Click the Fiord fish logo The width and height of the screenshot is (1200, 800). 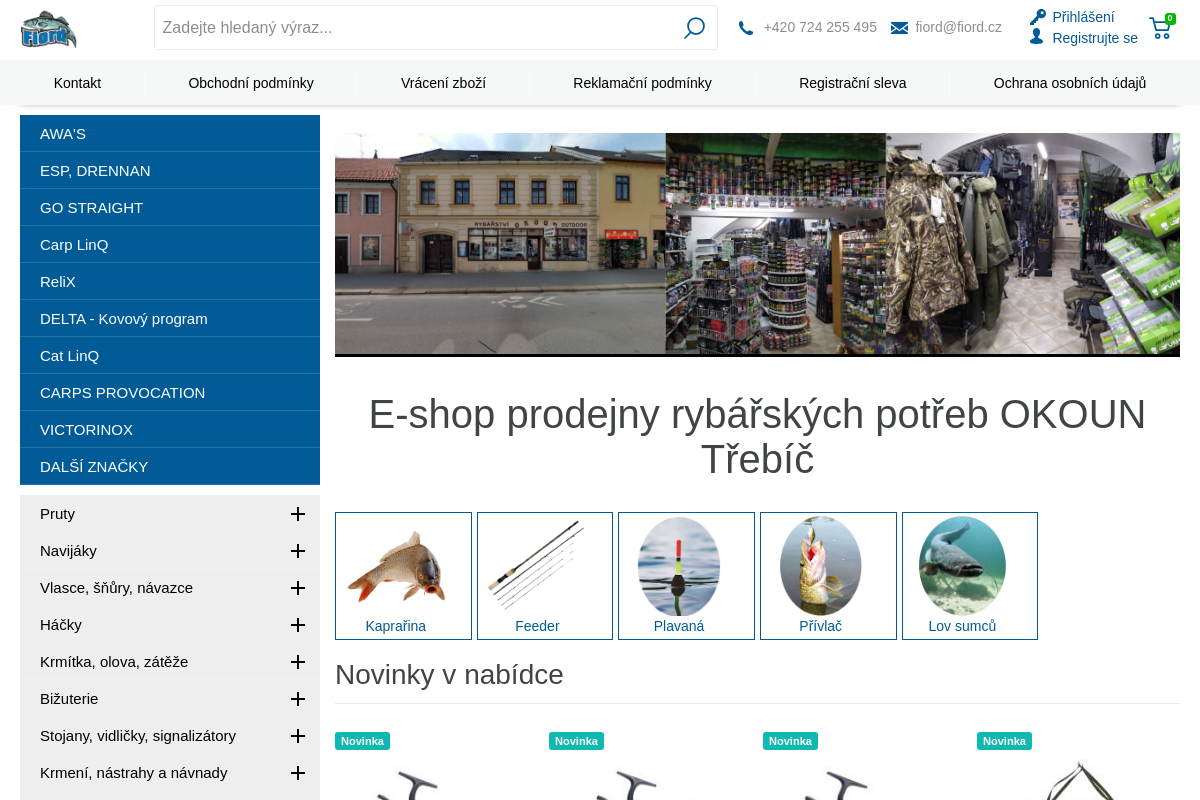coord(48,29)
